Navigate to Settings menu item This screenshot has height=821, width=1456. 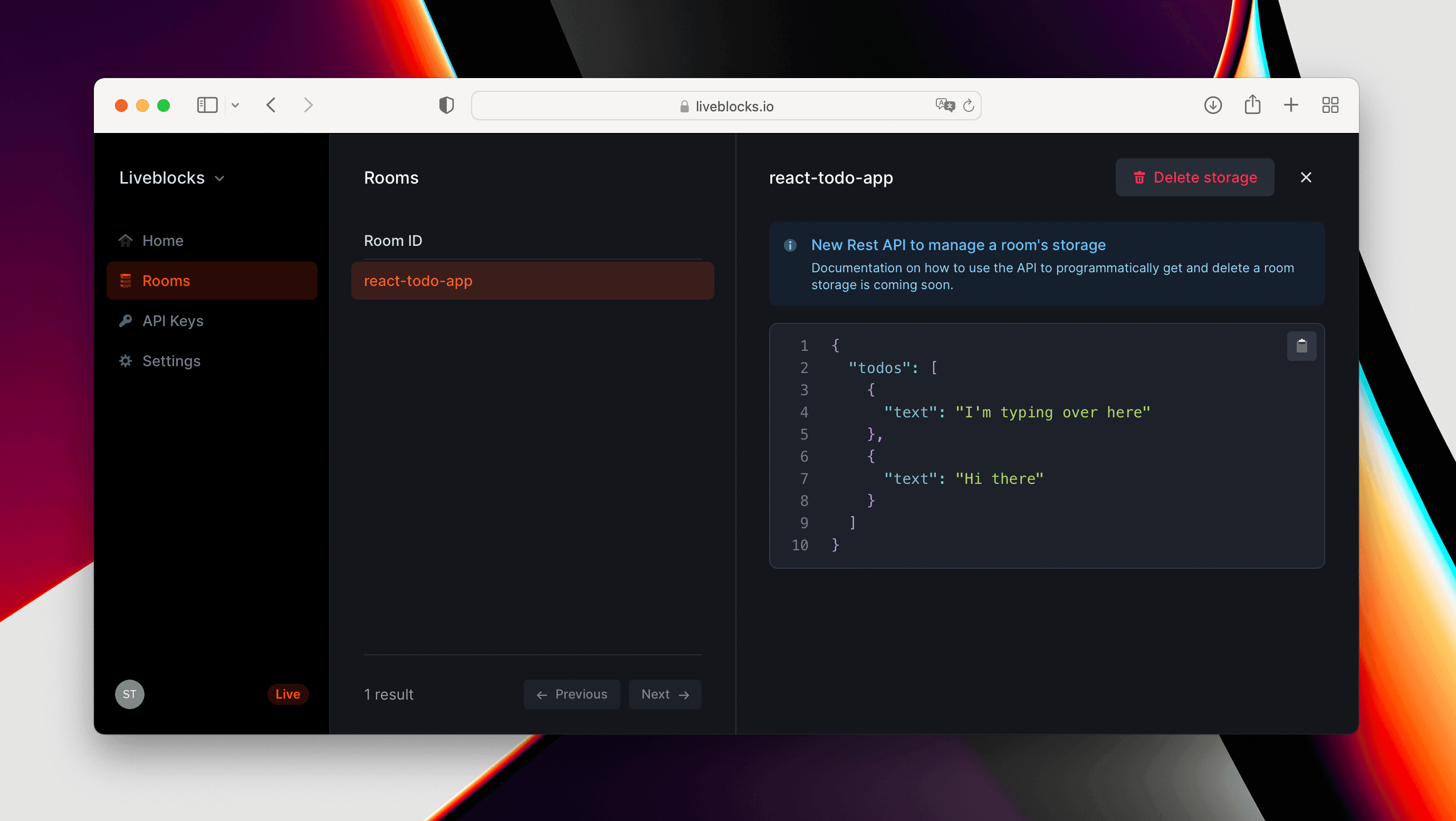point(171,361)
